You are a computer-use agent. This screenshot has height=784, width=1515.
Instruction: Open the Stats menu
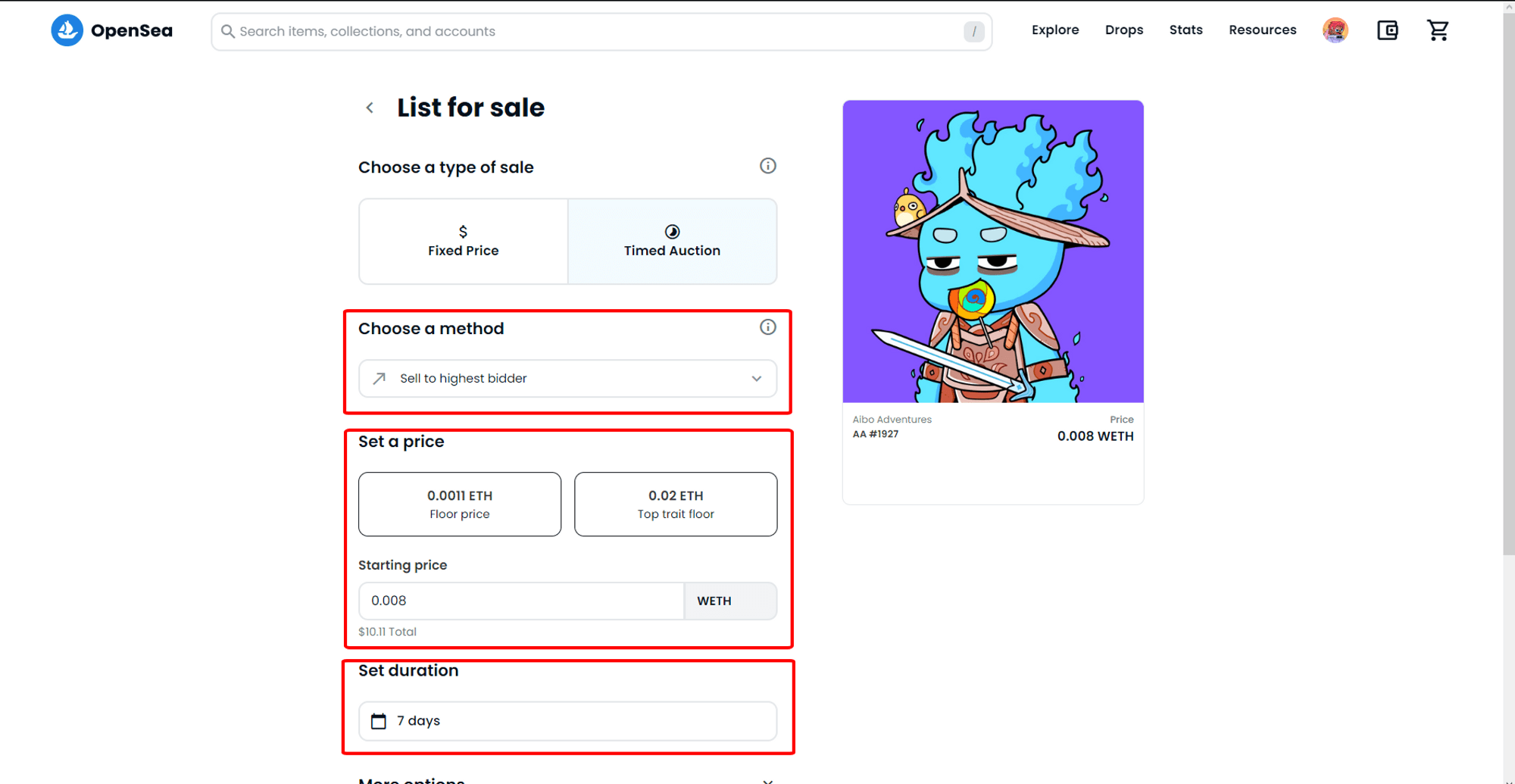click(x=1185, y=30)
